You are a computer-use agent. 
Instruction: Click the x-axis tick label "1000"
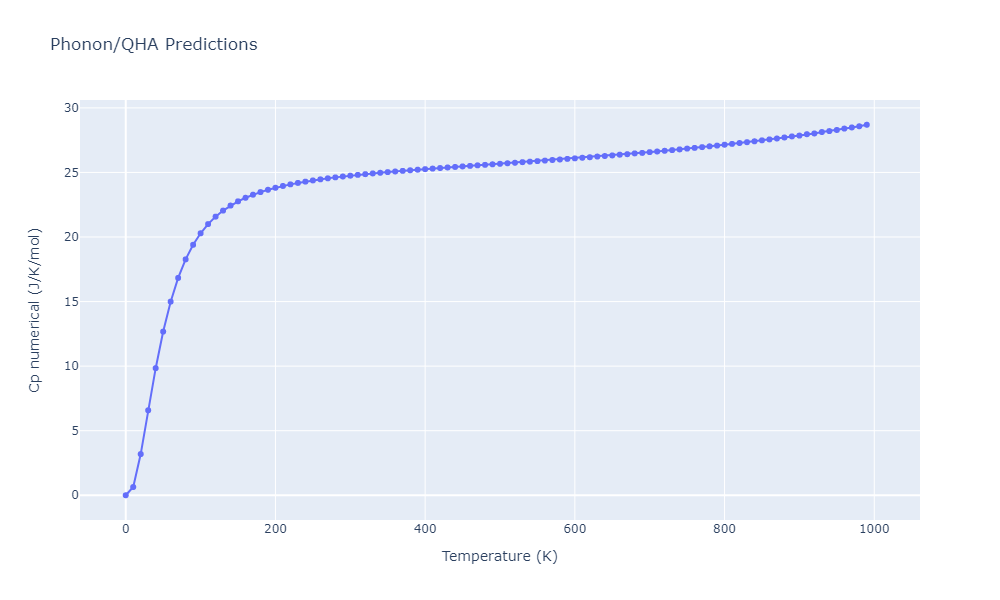coord(874,529)
